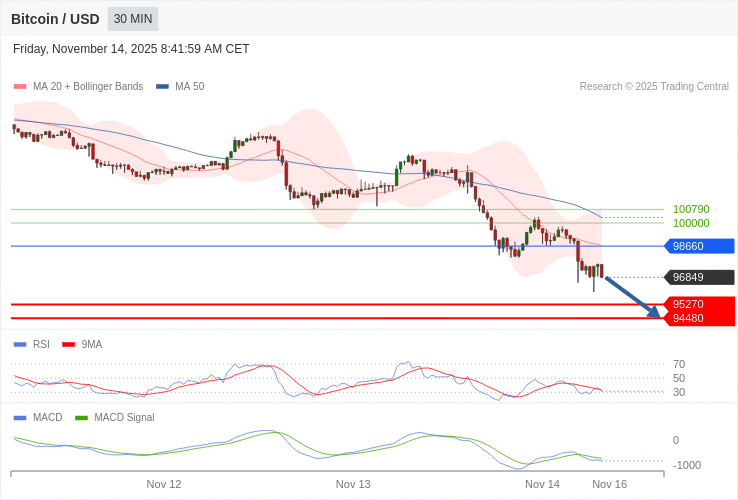
Task: Click the MACD blue legend marker
Action: click(x=20, y=418)
